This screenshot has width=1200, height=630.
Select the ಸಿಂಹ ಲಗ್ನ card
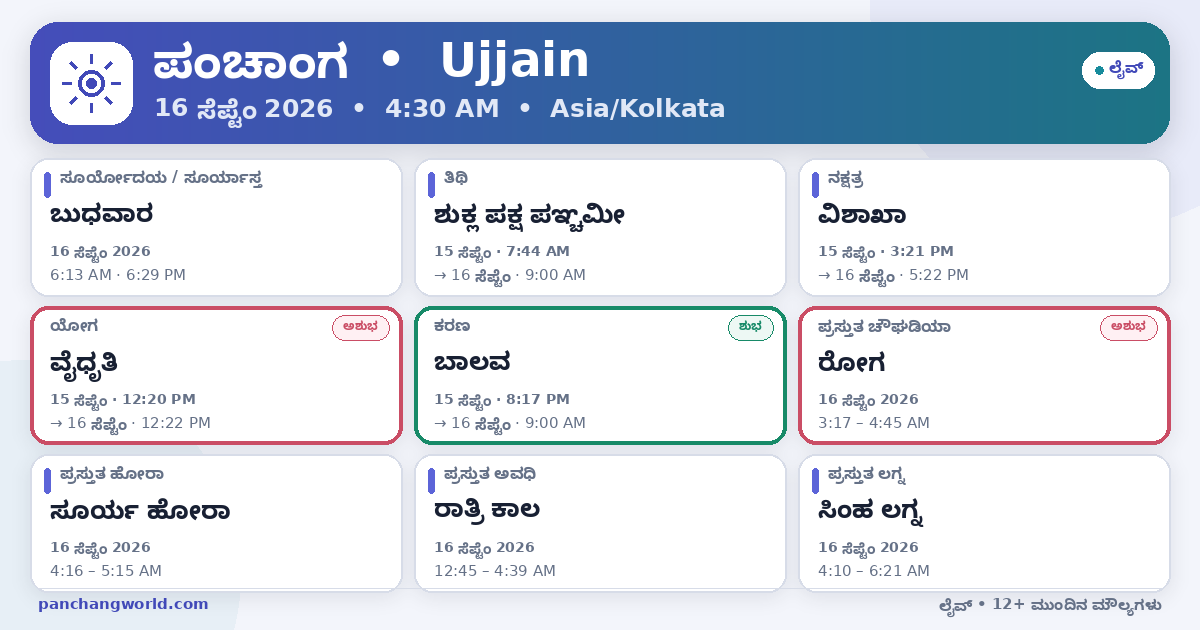coord(984,523)
